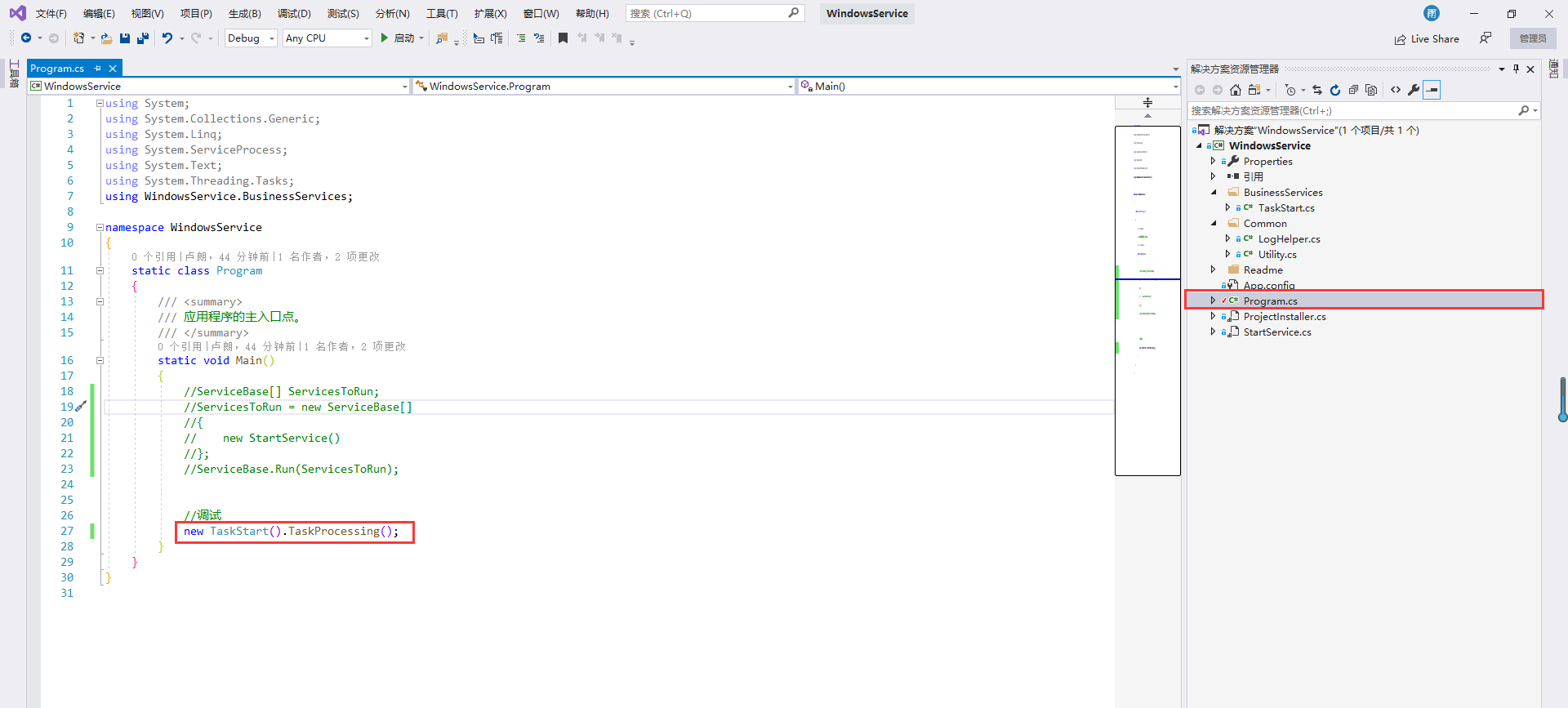Select Utility.cs in Solution Explorer
Viewport: 1568px width, 708px height.
tap(1277, 254)
